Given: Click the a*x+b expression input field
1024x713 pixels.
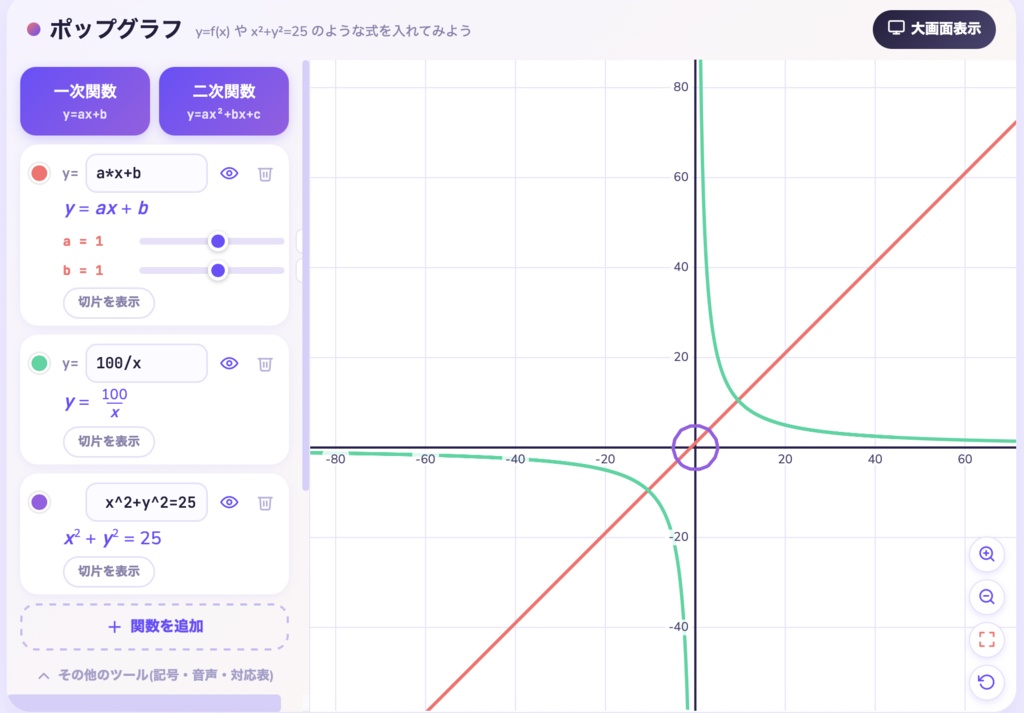Looking at the screenshot, I should point(146,173).
